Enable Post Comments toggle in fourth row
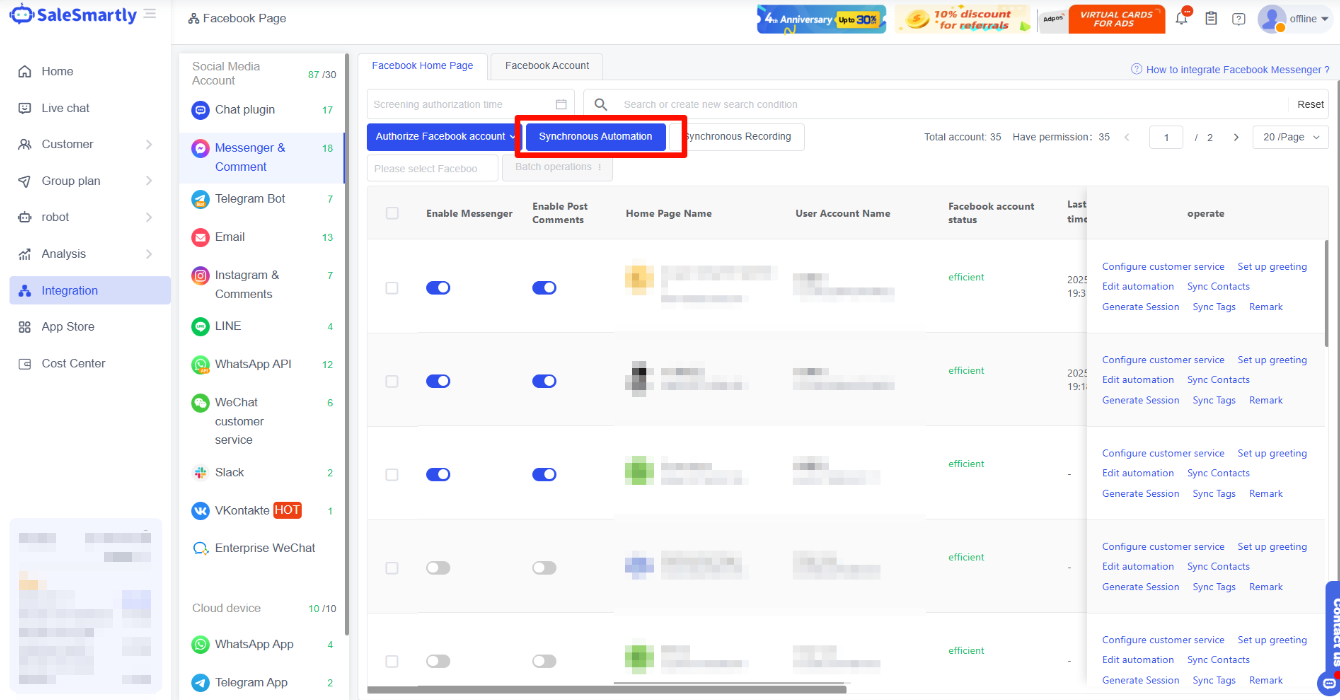 coord(544,568)
